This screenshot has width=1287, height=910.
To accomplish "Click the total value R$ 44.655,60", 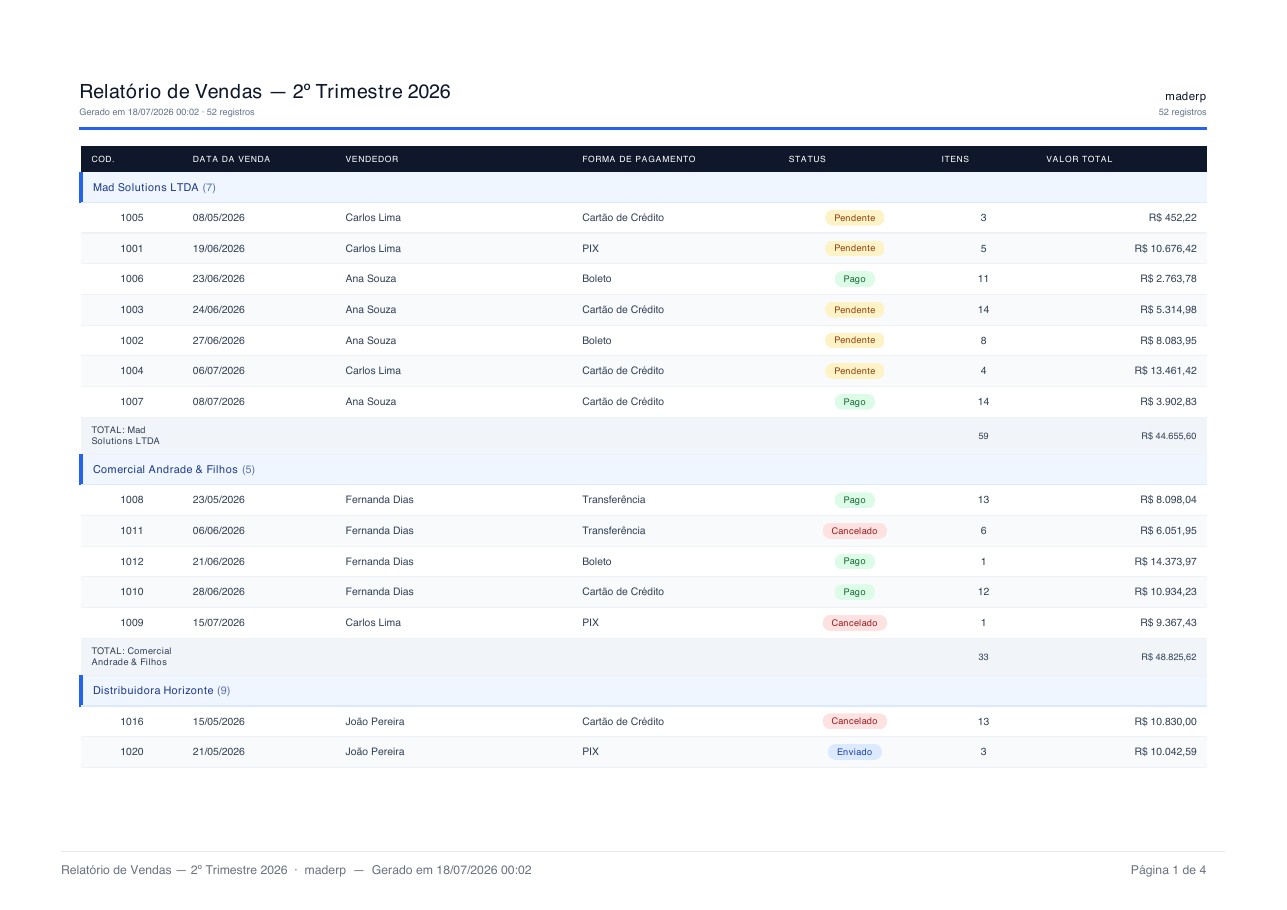I will (x=1168, y=436).
